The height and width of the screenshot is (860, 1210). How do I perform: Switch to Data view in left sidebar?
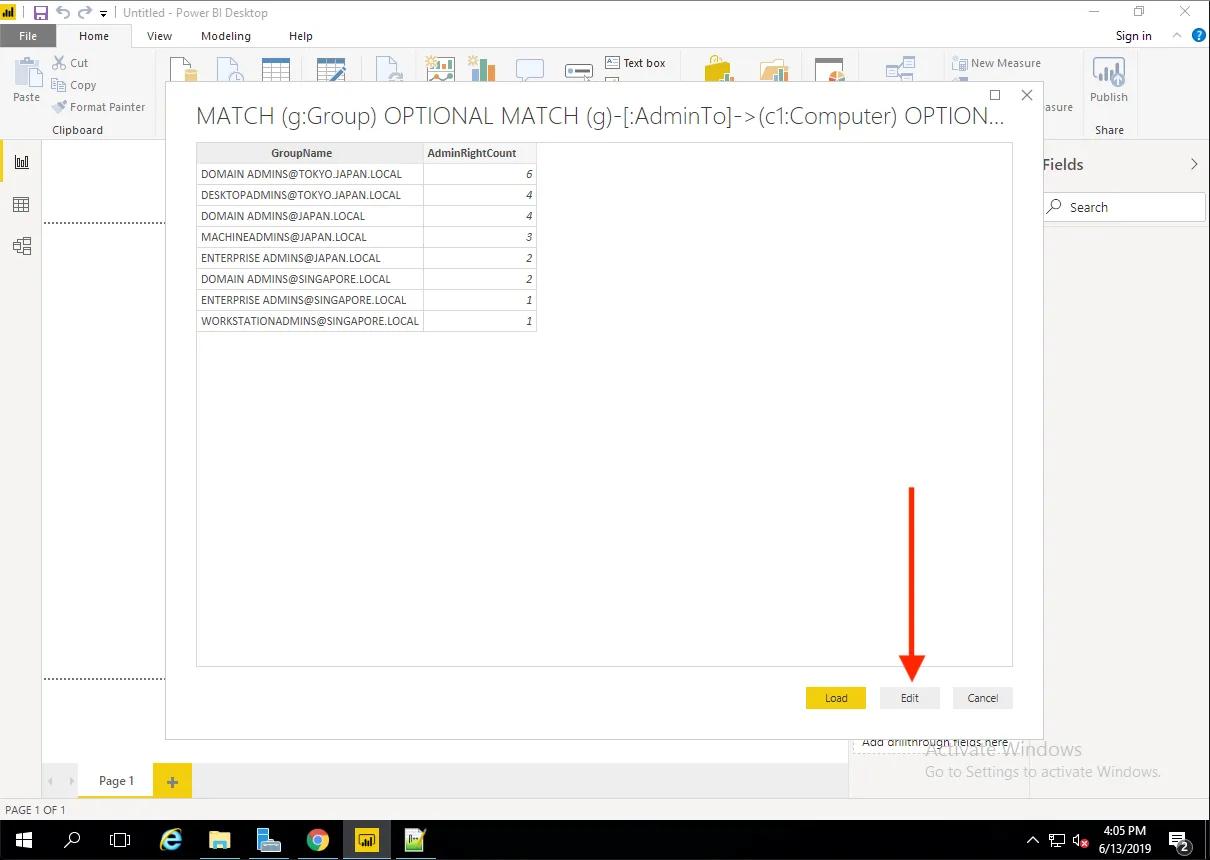[x=21, y=205]
